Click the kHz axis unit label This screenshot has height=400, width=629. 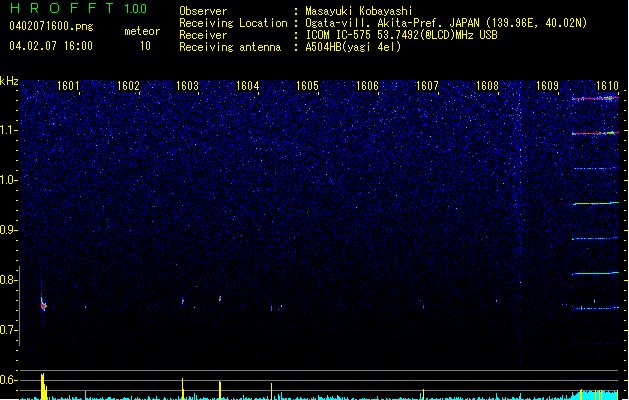point(9,81)
